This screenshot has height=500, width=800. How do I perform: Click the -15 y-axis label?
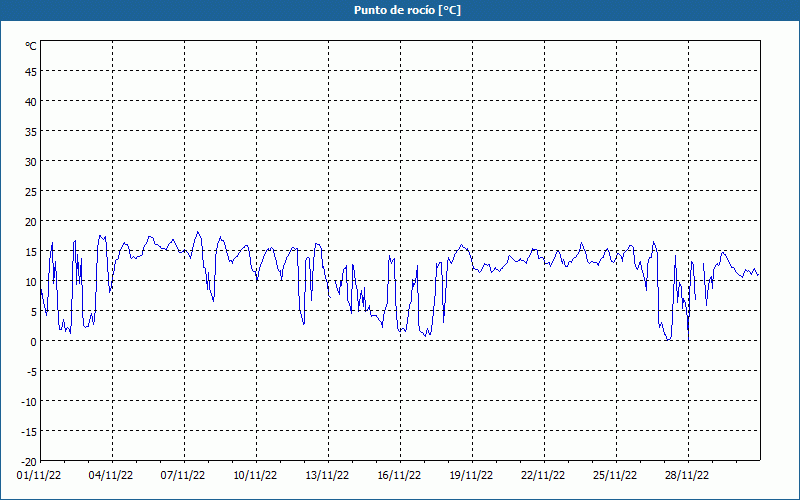point(29,432)
